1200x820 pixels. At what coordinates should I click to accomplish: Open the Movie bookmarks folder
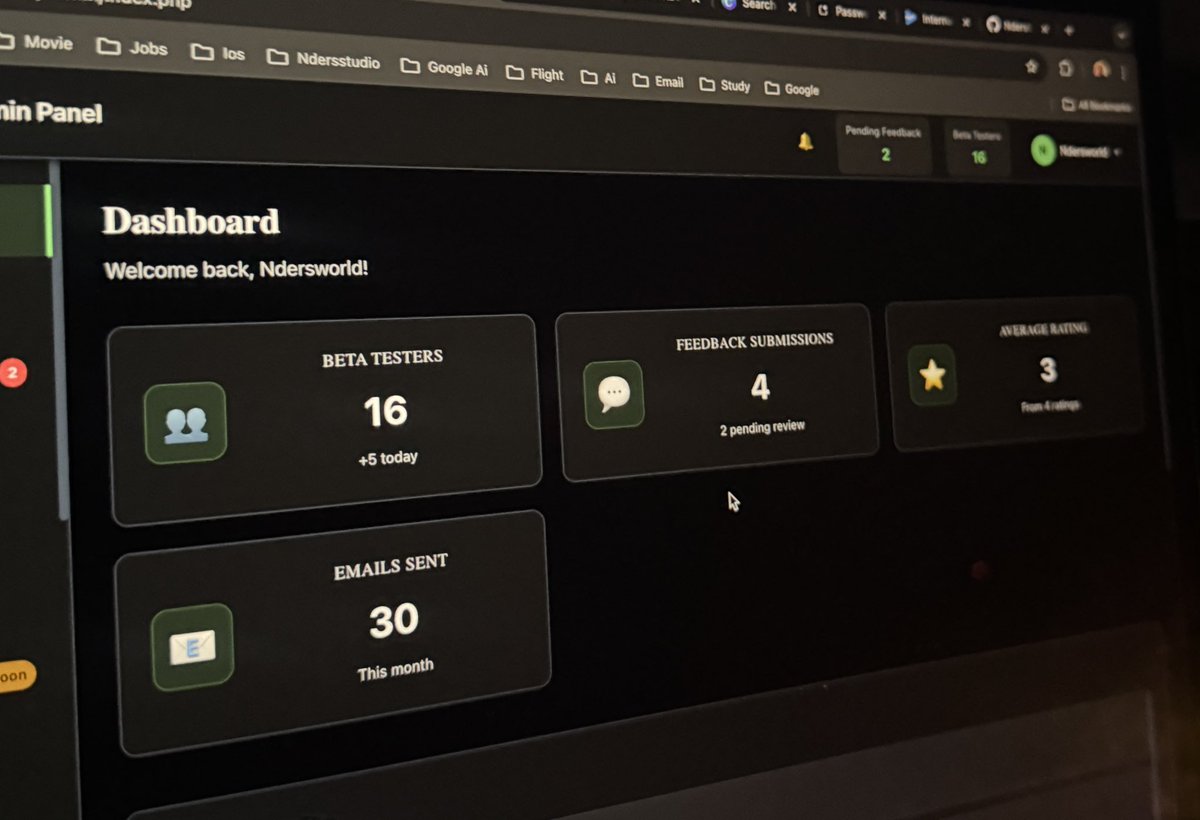pos(35,43)
